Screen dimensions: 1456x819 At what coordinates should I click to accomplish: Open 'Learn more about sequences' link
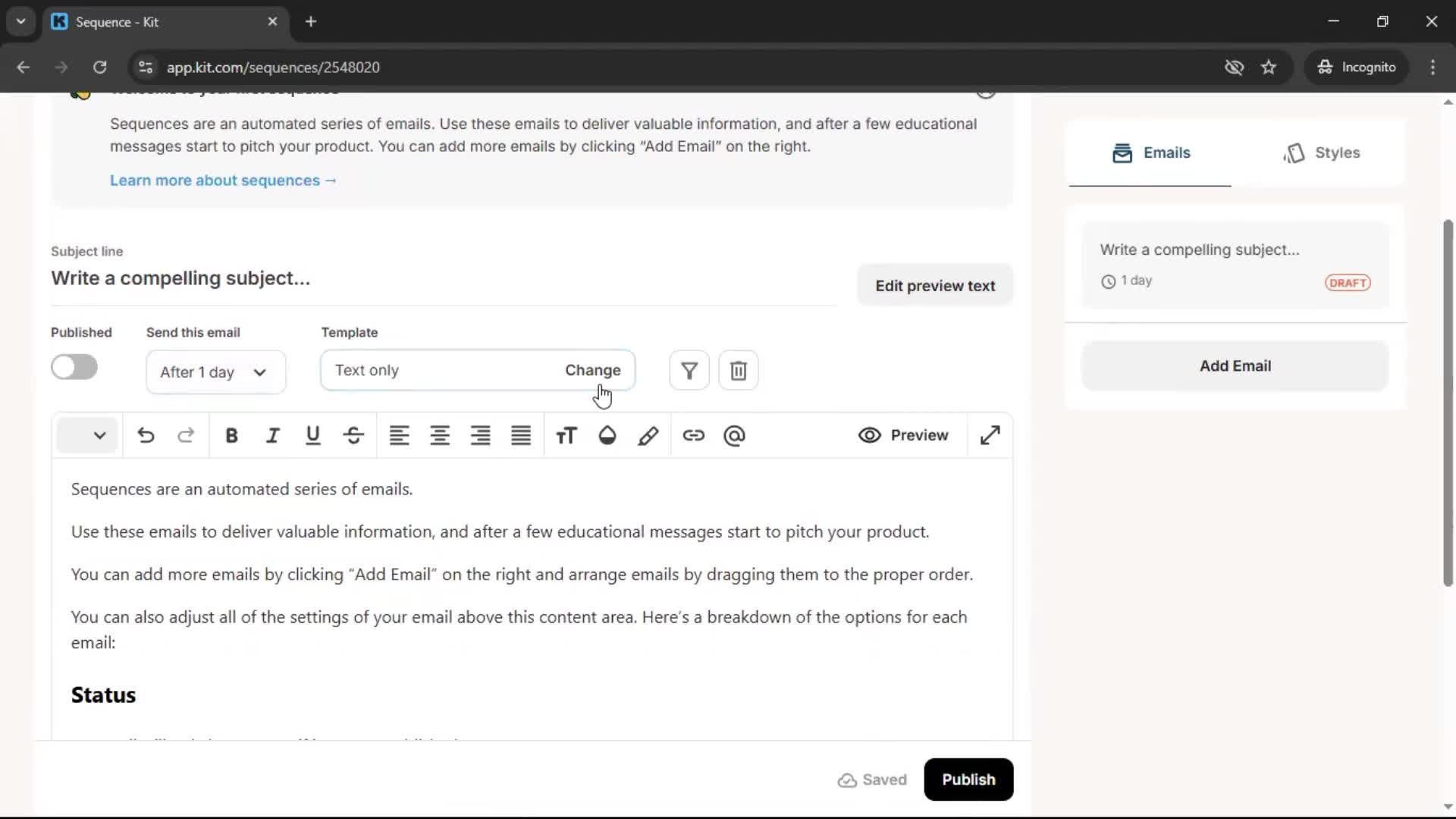(x=223, y=180)
